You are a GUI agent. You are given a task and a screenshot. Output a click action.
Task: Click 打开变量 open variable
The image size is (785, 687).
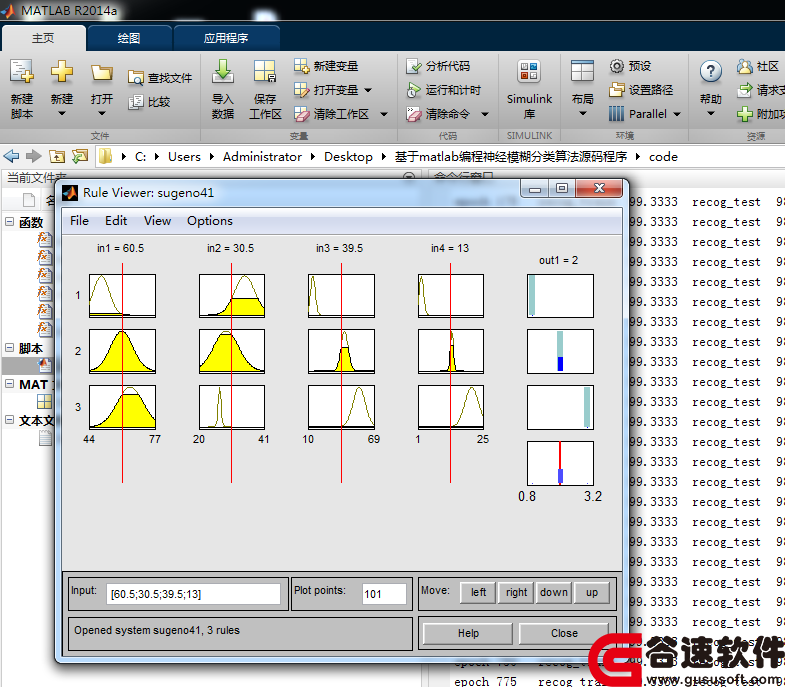point(326,90)
